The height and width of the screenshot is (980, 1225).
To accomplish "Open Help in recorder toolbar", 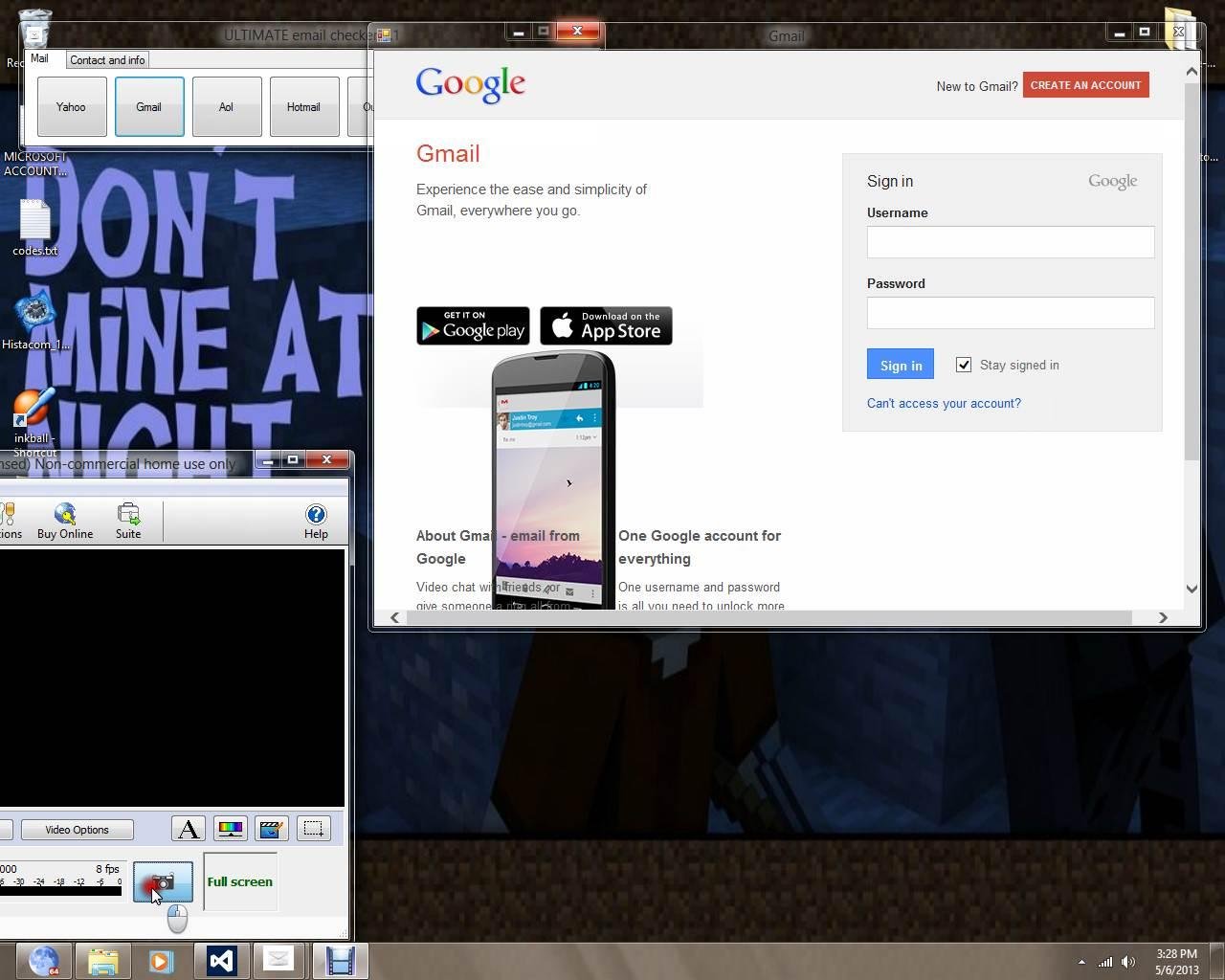I will coord(316,522).
